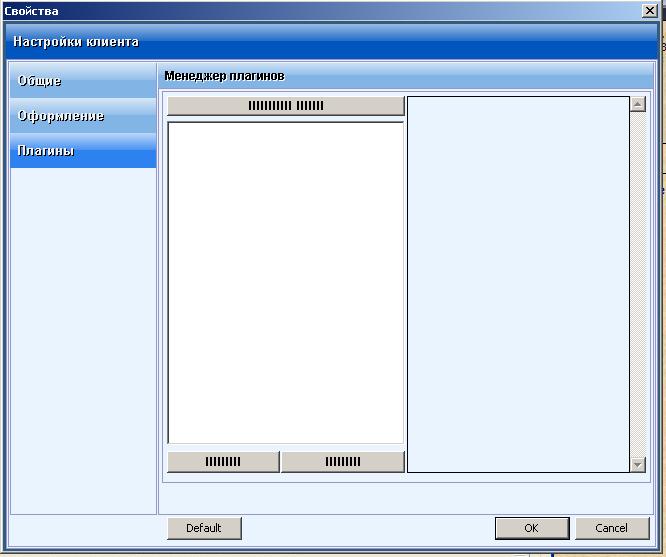Click the vertical scrollbar track of plugin panel
This screenshot has height=557, width=666.
pyautogui.click(x=638, y=285)
